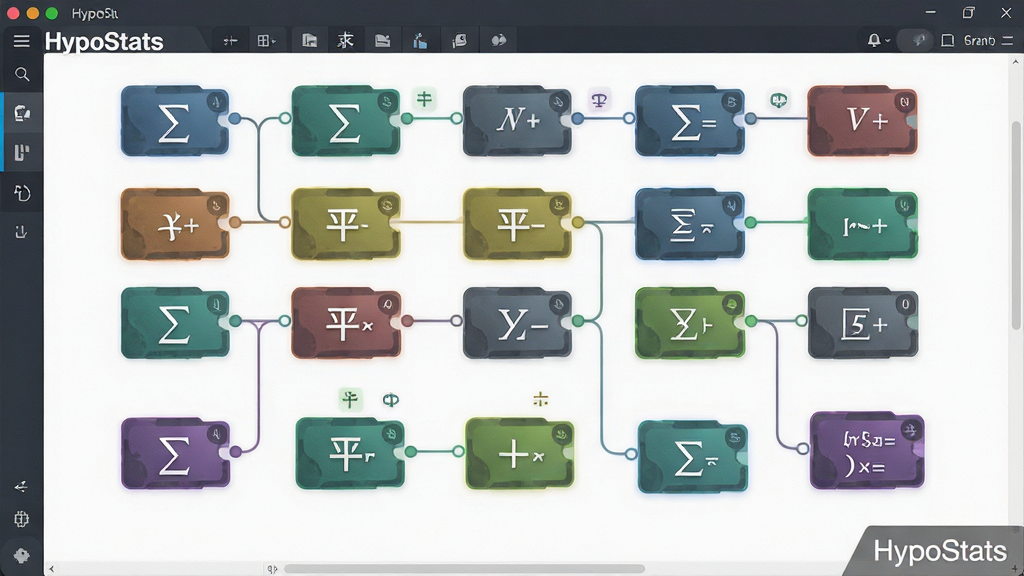Click the teal badge before the V+ node
Screen dimensions: 1024x576
click(778, 100)
